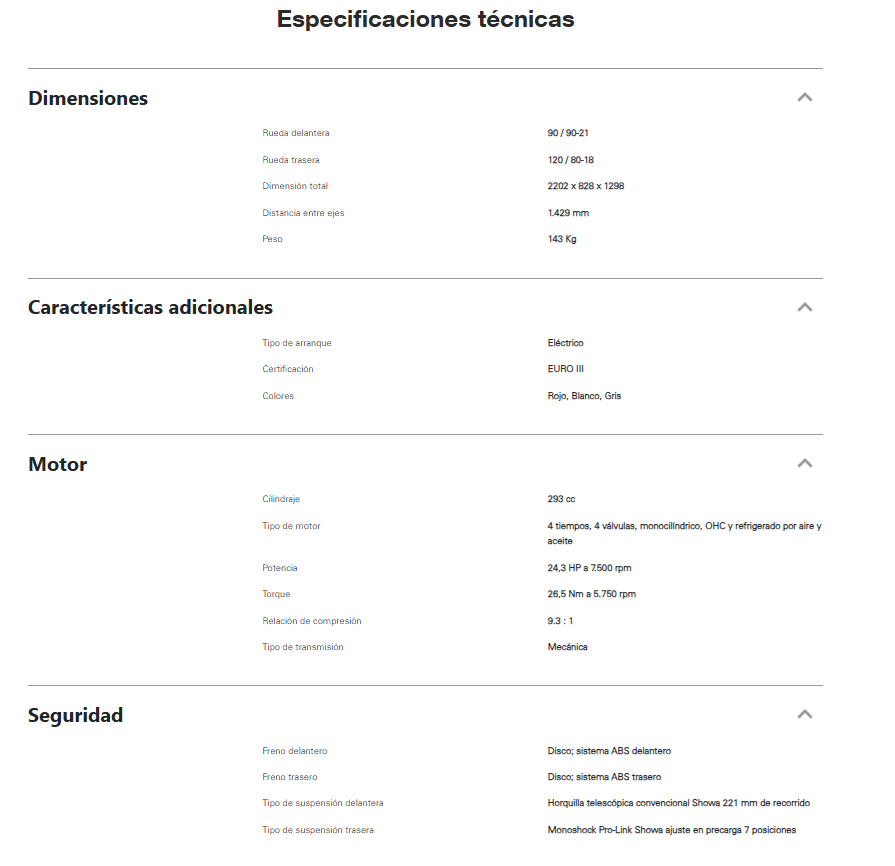Click the Relación de compresión label
The height and width of the screenshot is (866, 895).
point(312,621)
